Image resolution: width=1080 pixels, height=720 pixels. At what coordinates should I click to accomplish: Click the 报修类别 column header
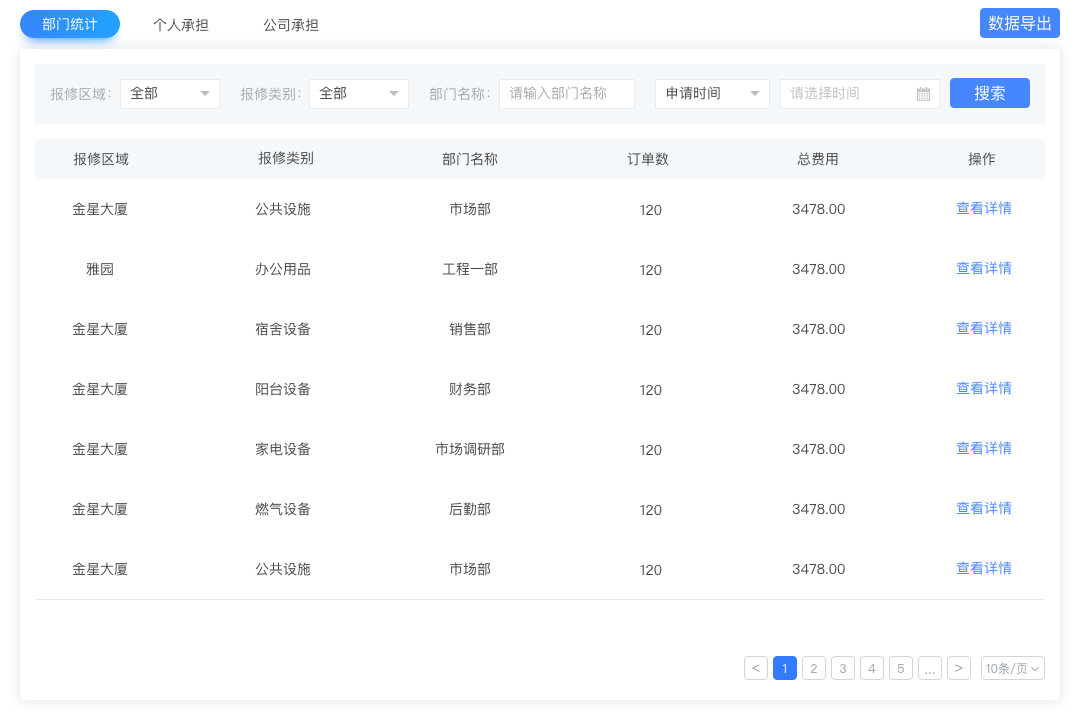[285, 158]
